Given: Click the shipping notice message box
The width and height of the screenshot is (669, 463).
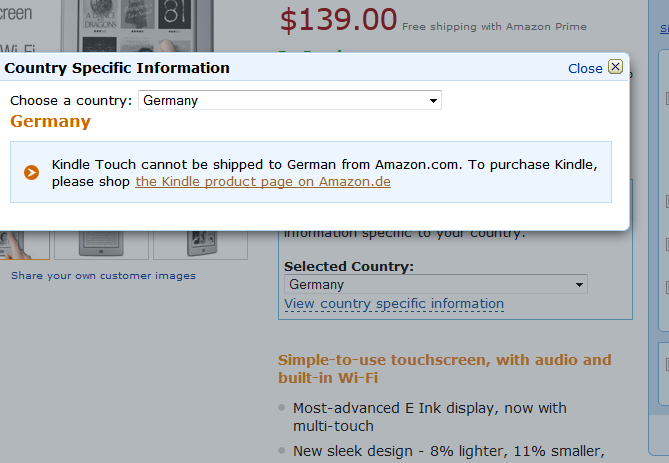Looking at the screenshot, I should click(311, 172).
